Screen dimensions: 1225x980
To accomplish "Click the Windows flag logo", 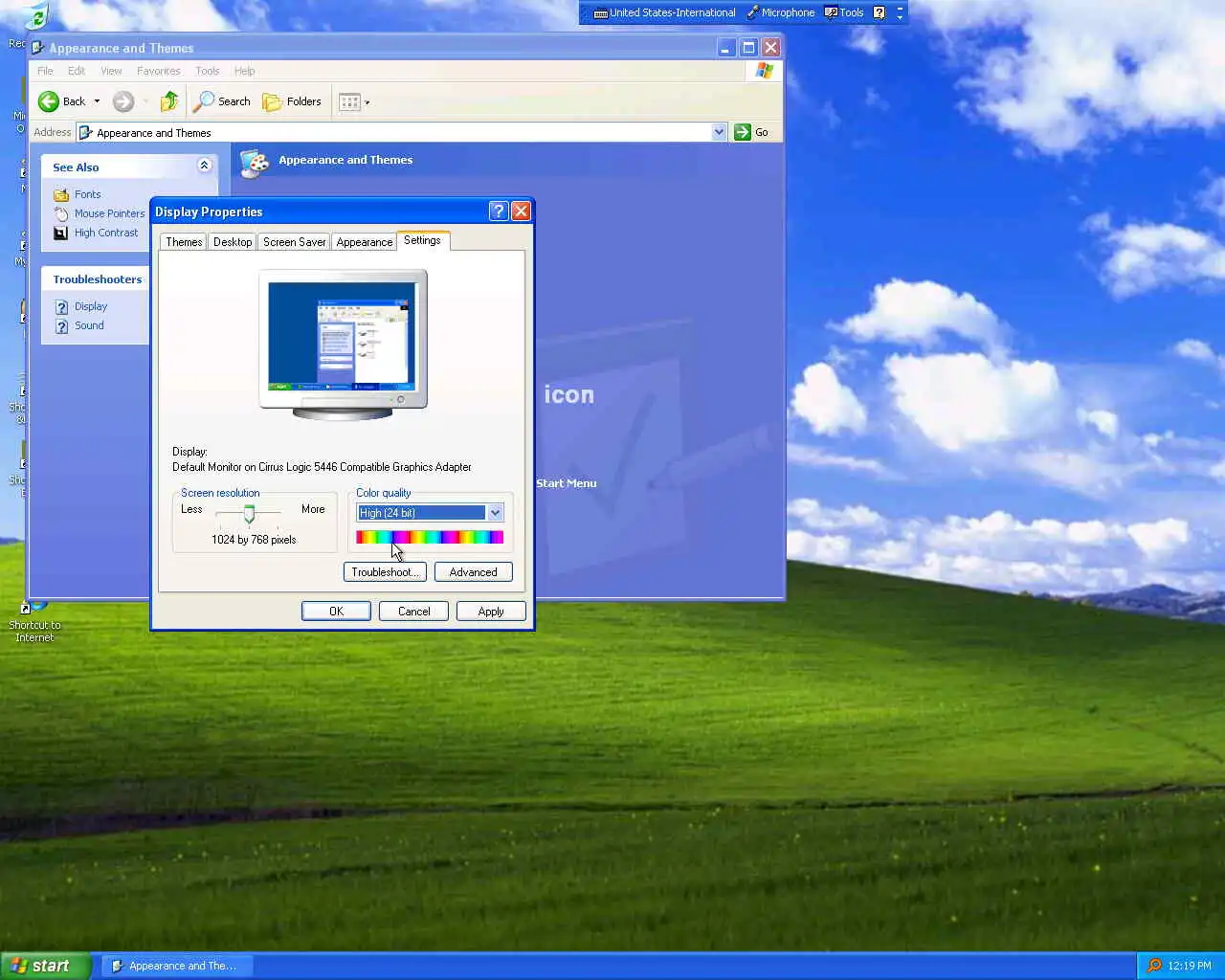I will coord(765,71).
